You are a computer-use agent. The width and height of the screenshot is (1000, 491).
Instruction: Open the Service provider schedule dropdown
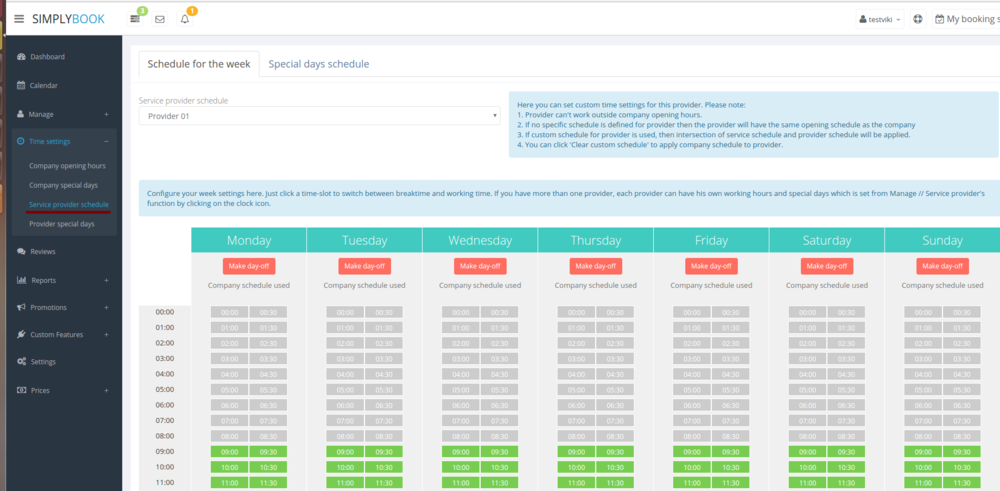click(318, 116)
